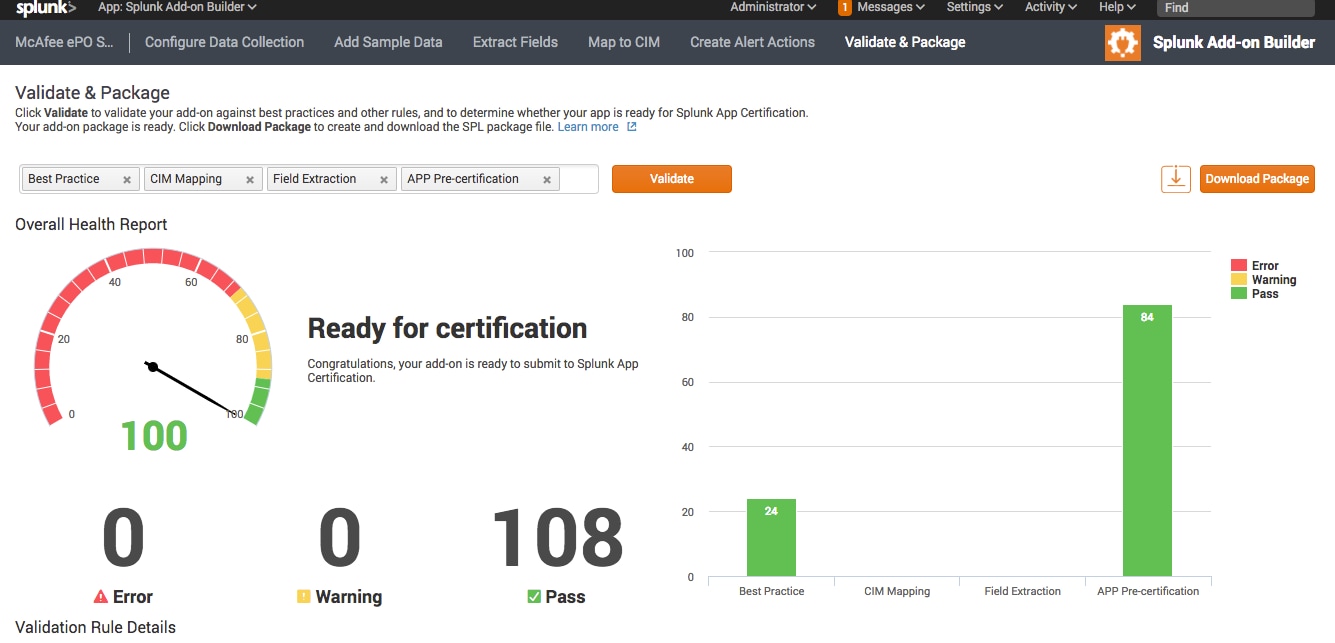1335x643 pixels.
Task: Click the yellow Warning legend swatch
Action: click(1239, 280)
